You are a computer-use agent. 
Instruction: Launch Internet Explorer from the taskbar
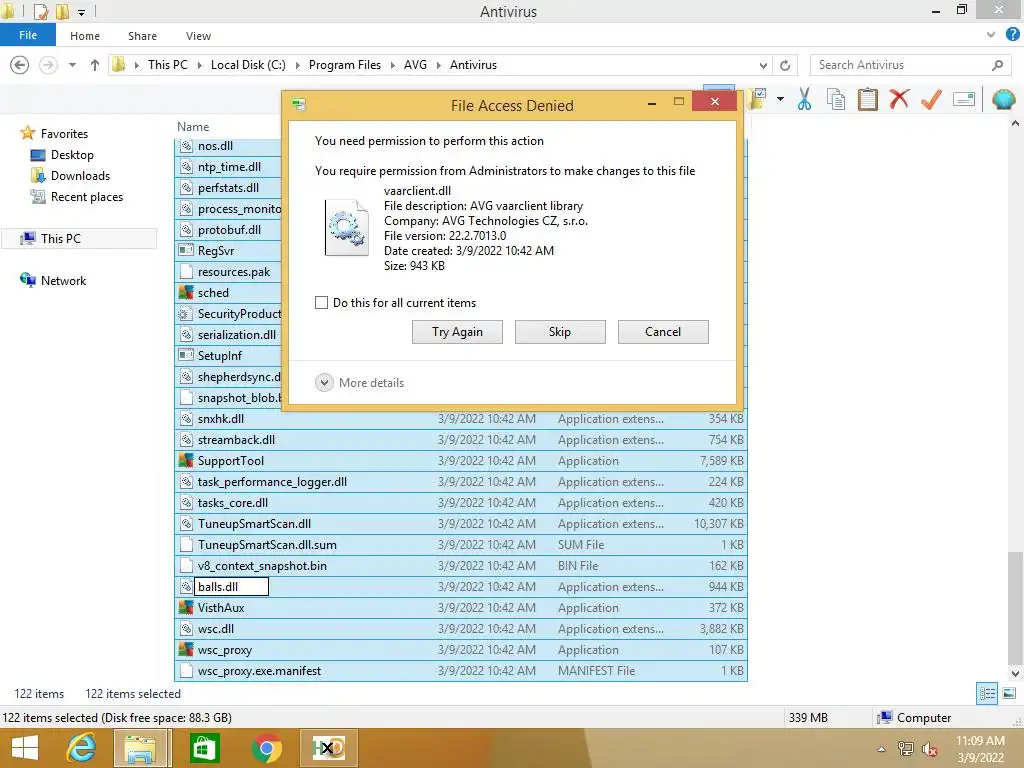coord(81,748)
